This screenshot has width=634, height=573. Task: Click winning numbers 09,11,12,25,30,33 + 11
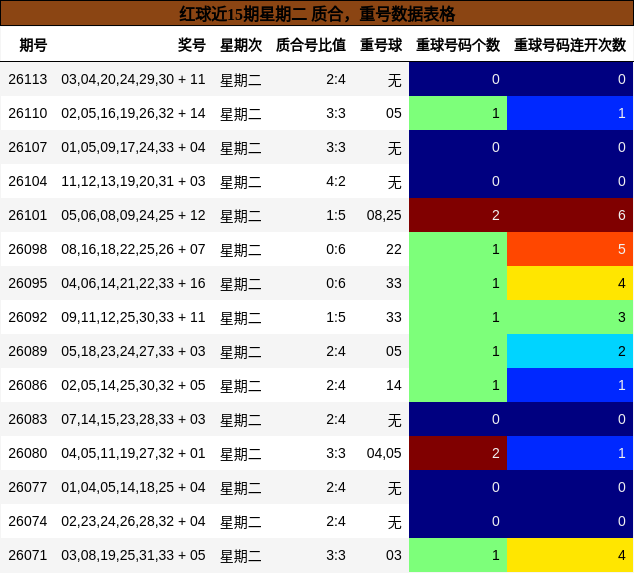tap(133, 317)
